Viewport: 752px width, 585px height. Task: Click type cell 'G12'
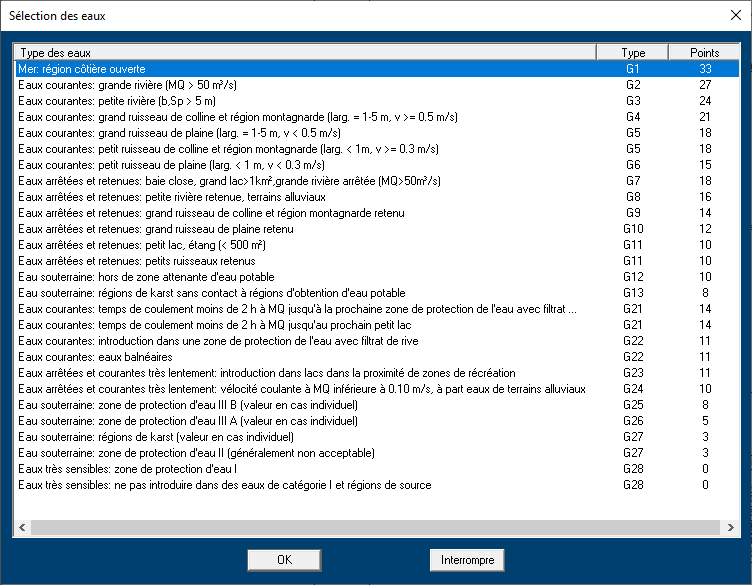[633, 277]
